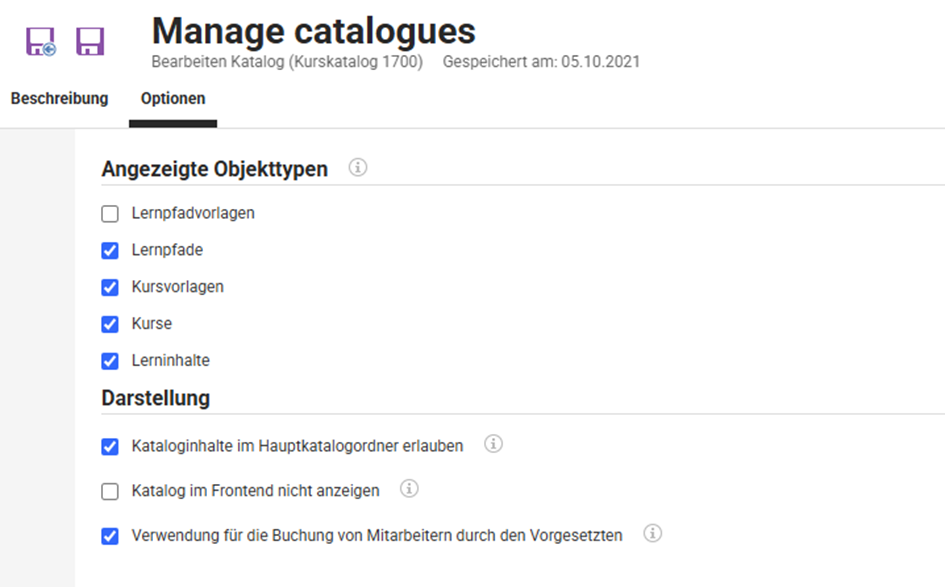Uncheck the Kurse option
945x587 pixels.
click(x=109, y=324)
